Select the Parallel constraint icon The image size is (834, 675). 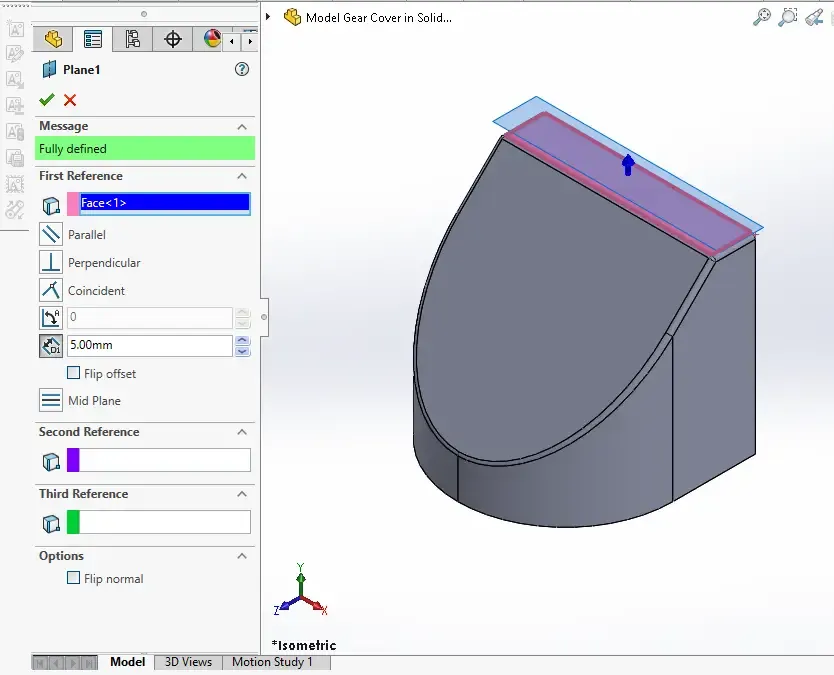[51, 235]
